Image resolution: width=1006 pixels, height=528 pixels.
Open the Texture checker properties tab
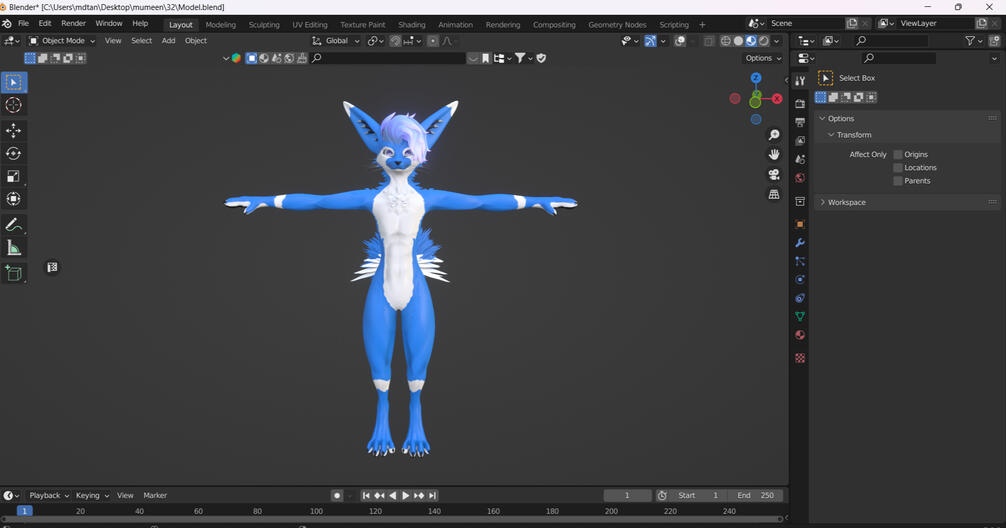(800, 358)
